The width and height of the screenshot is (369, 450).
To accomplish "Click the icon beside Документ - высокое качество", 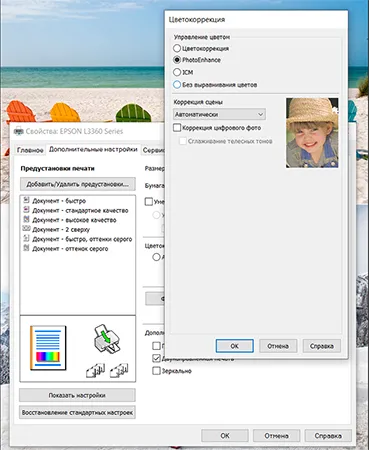I will [26, 219].
